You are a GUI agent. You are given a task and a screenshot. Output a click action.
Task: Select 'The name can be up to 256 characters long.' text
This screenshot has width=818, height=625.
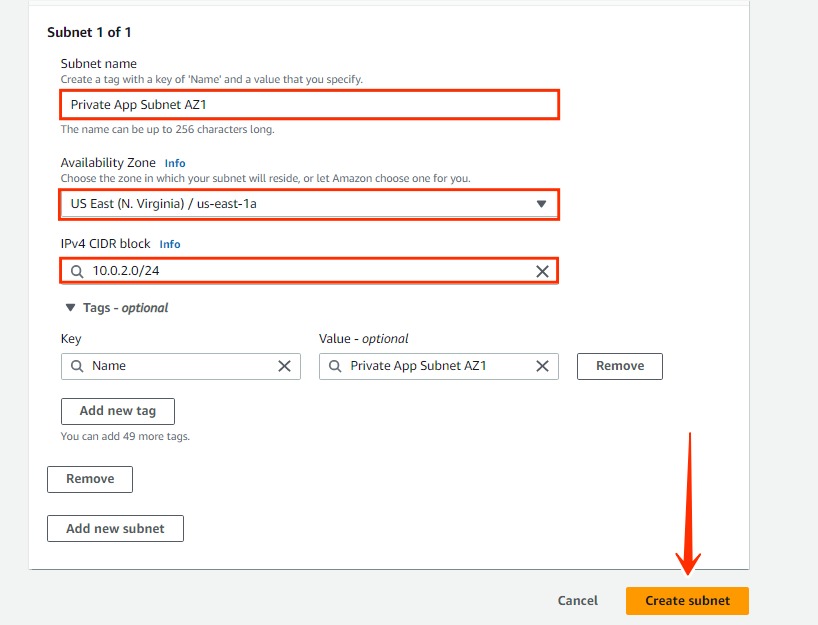(x=167, y=129)
